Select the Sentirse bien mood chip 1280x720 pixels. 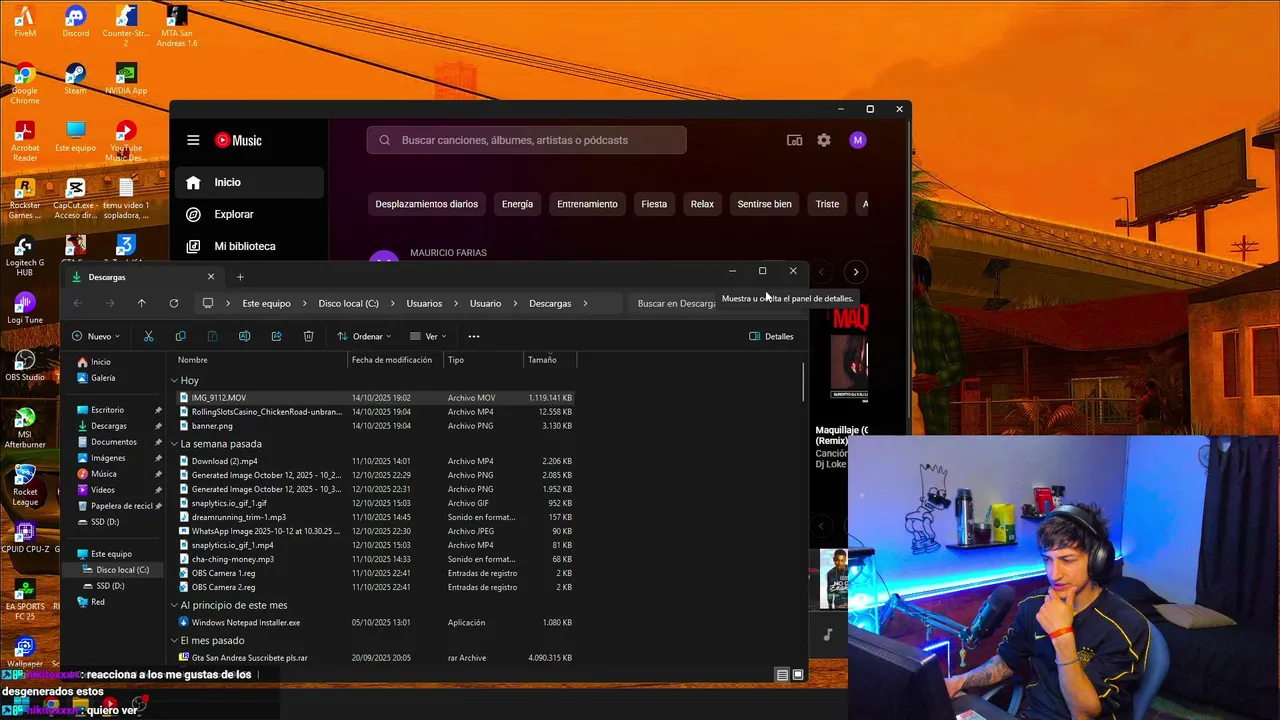[x=764, y=204]
